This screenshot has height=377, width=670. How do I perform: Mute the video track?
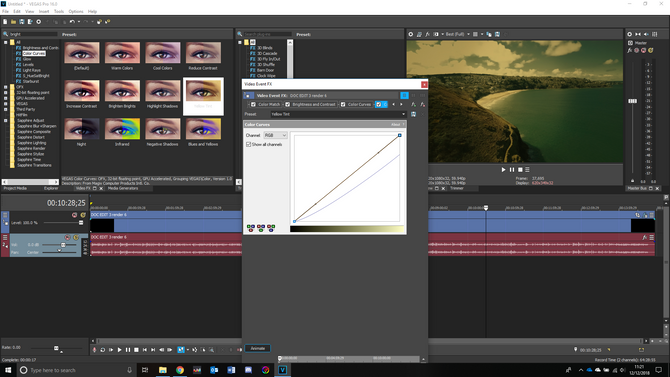(74, 215)
